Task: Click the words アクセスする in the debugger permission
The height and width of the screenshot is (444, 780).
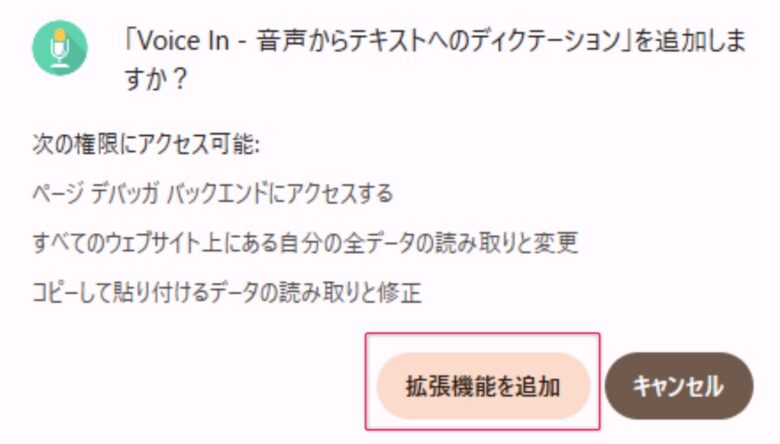Action: click(340, 193)
